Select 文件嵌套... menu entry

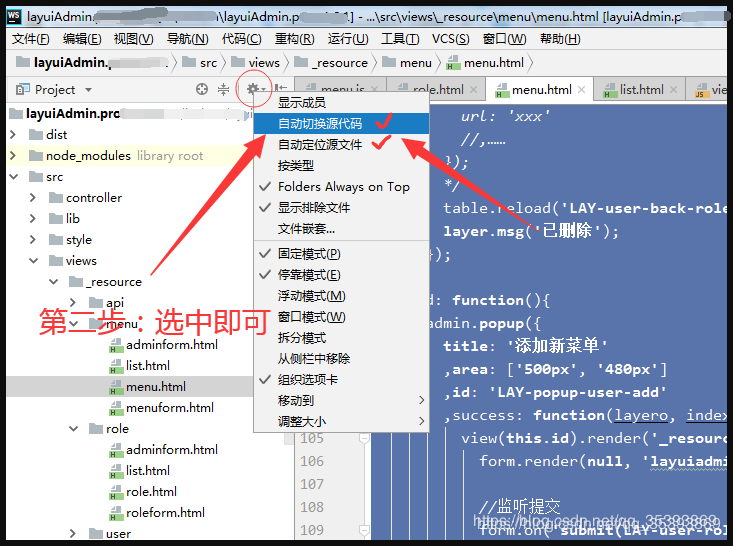point(341,229)
